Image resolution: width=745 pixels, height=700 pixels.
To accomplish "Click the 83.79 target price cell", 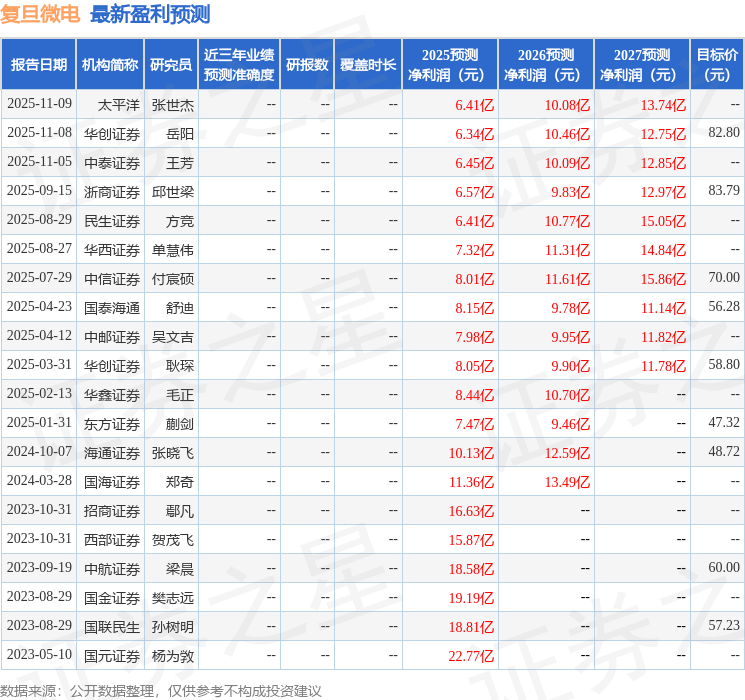I will (723, 191).
